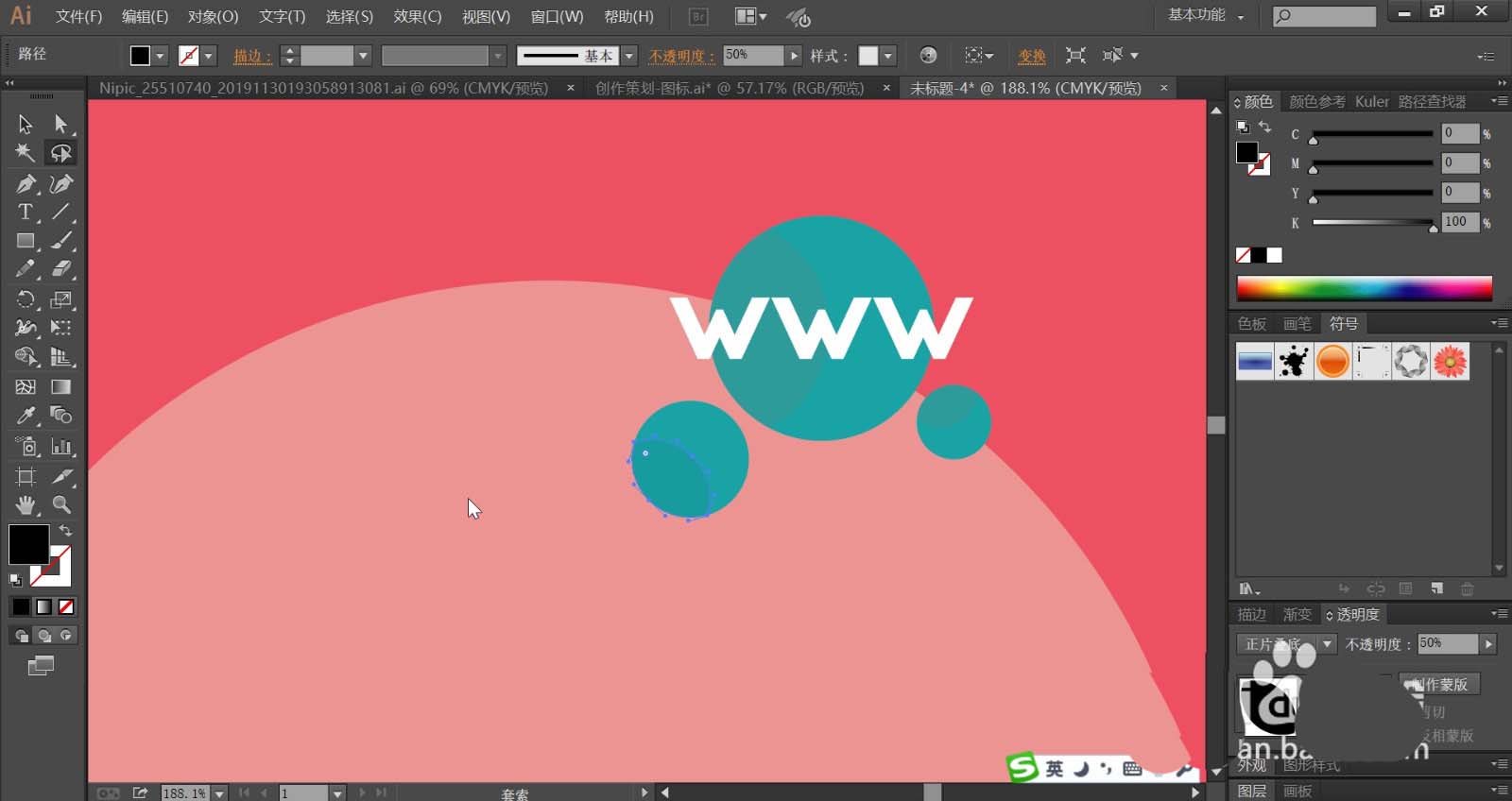This screenshot has width=1512, height=801.
Task: Open the 对象(O) menu
Action: pos(213,17)
